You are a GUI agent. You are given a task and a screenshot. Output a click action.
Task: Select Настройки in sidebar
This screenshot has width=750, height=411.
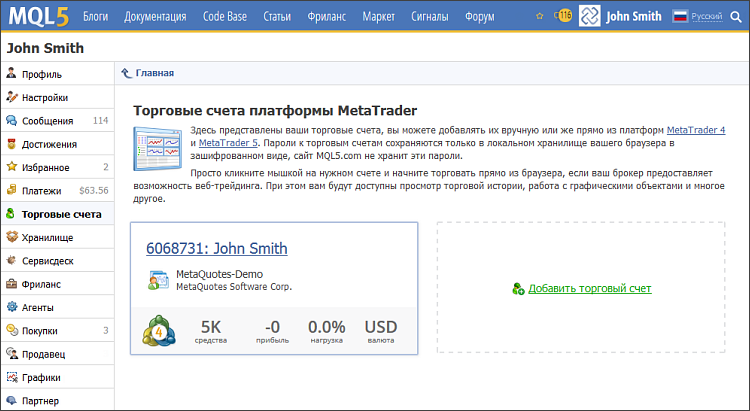(x=57, y=97)
